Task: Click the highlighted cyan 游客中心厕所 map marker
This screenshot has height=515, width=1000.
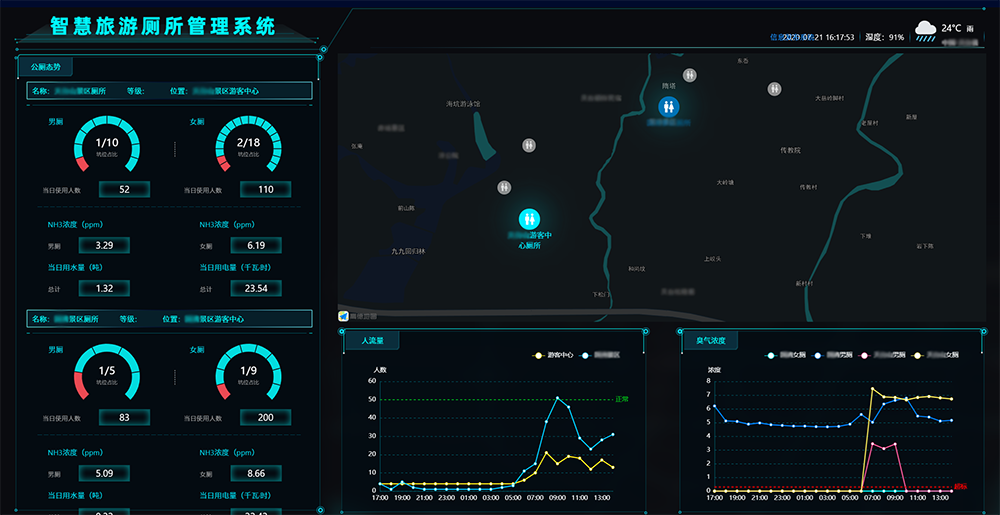Action: [529, 218]
